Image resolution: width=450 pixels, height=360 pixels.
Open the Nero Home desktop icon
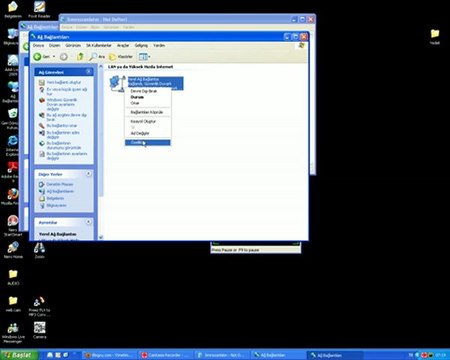tap(13, 250)
